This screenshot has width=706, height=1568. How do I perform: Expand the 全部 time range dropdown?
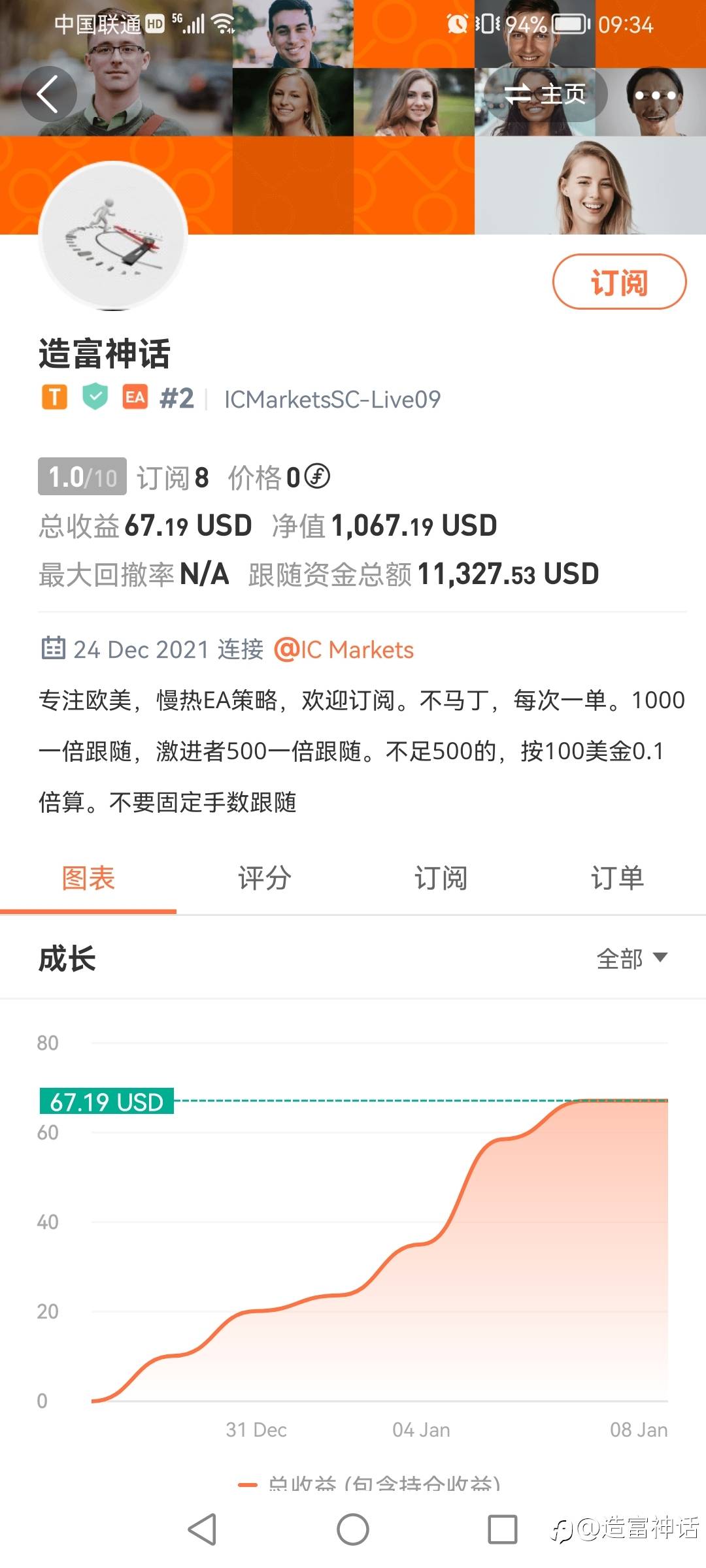[631, 958]
